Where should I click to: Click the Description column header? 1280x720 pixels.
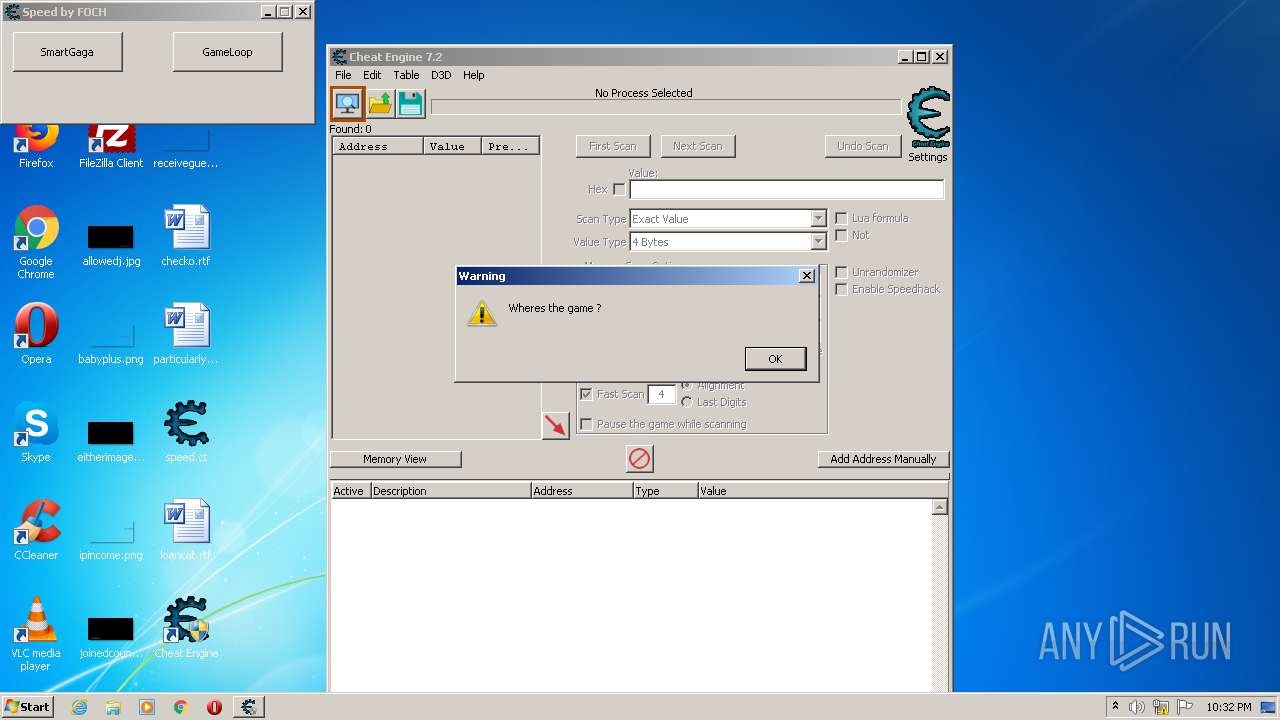[x=450, y=491]
